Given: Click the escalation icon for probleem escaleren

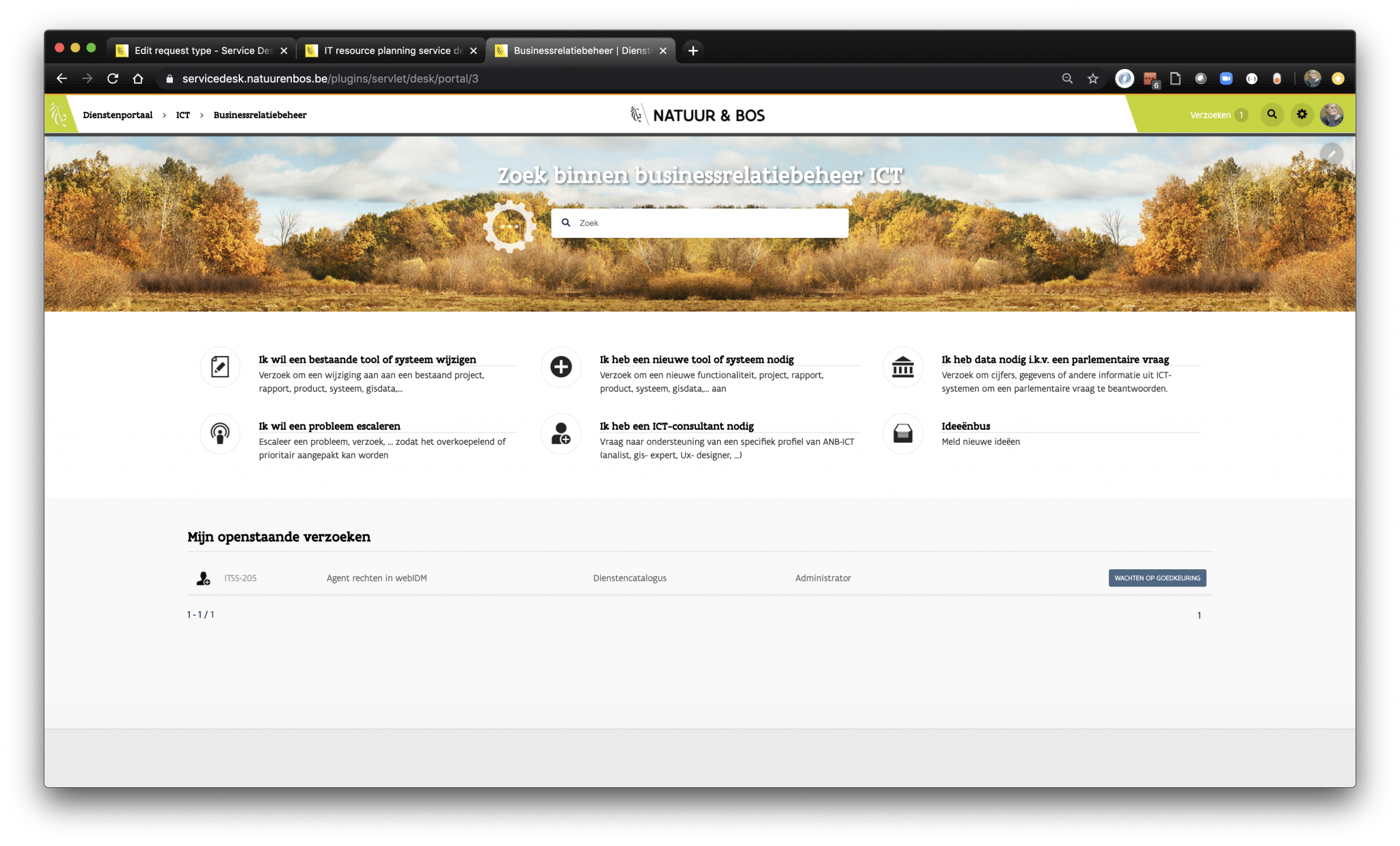Looking at the screenshot, I should [219, 433].
